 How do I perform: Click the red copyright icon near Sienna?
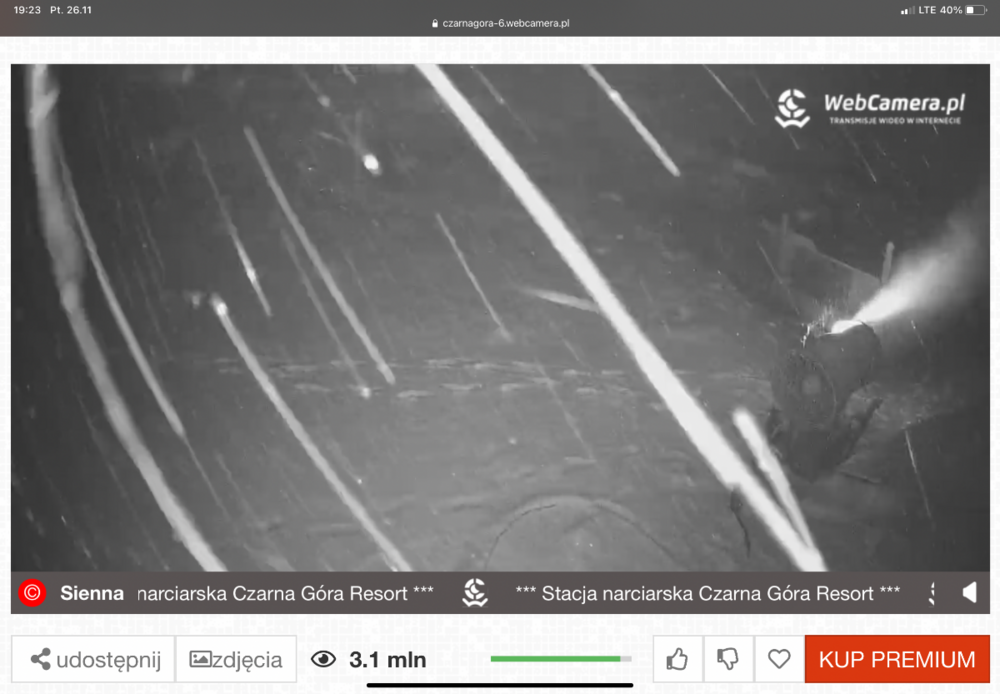(32, 593)
